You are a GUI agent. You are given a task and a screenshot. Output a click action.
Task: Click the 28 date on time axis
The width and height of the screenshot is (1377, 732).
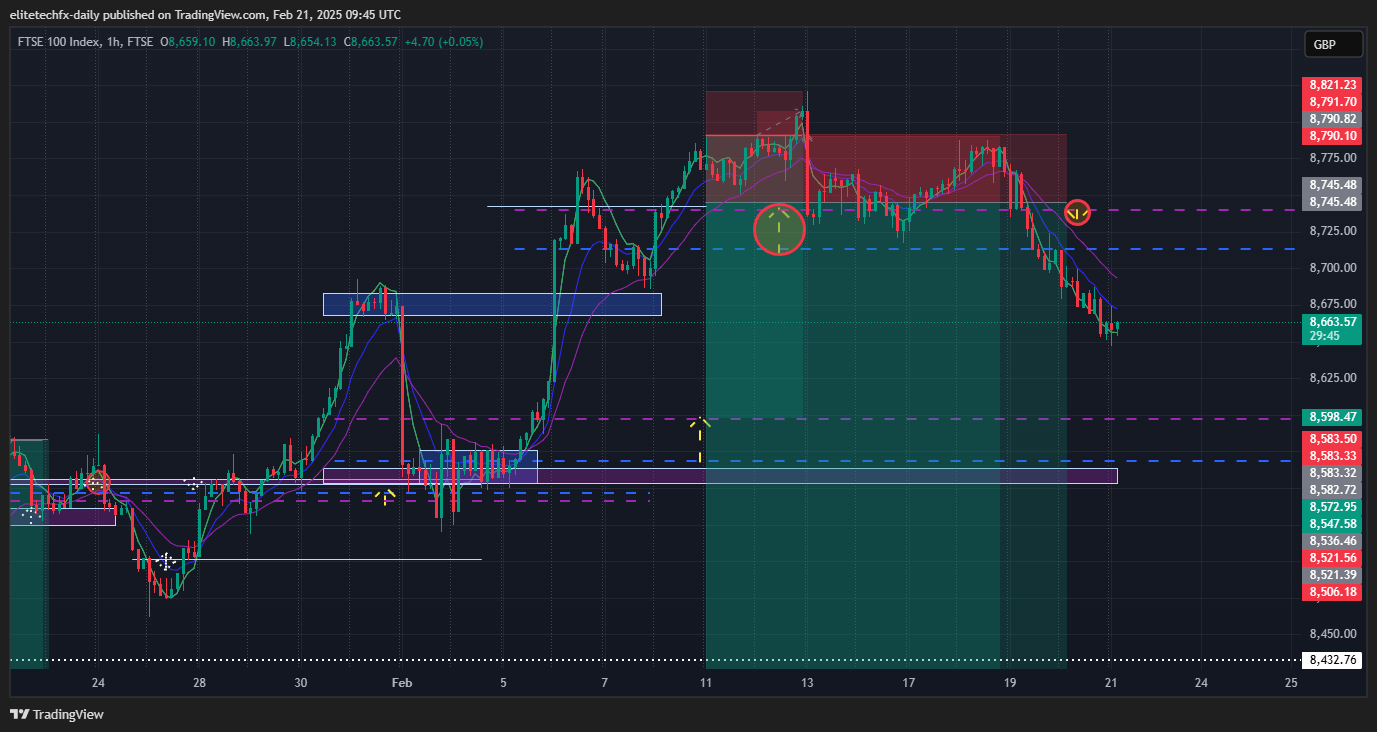tap(200, 683)
